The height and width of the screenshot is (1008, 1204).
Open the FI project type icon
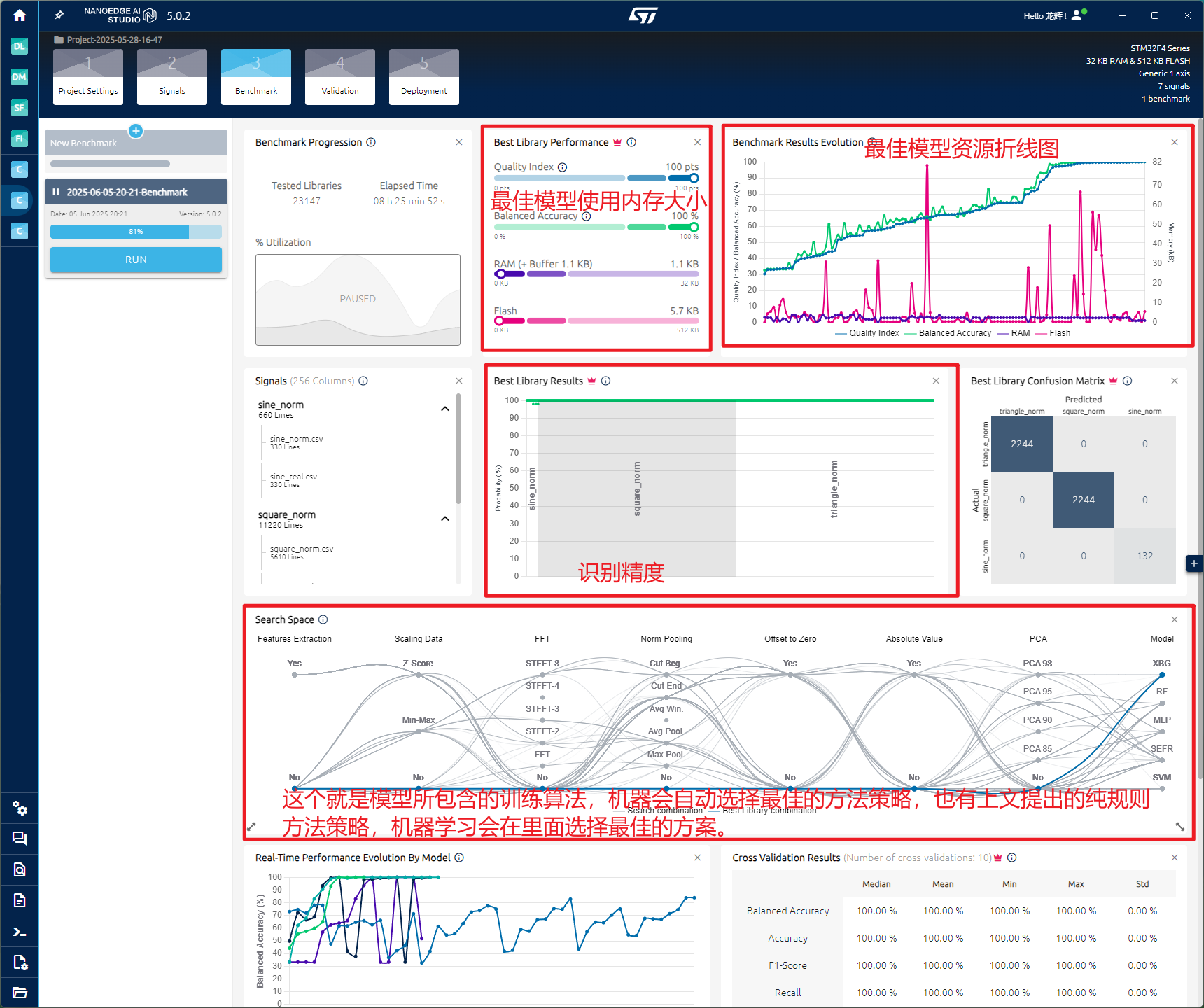pyautogui.click(x=20, y=139)
